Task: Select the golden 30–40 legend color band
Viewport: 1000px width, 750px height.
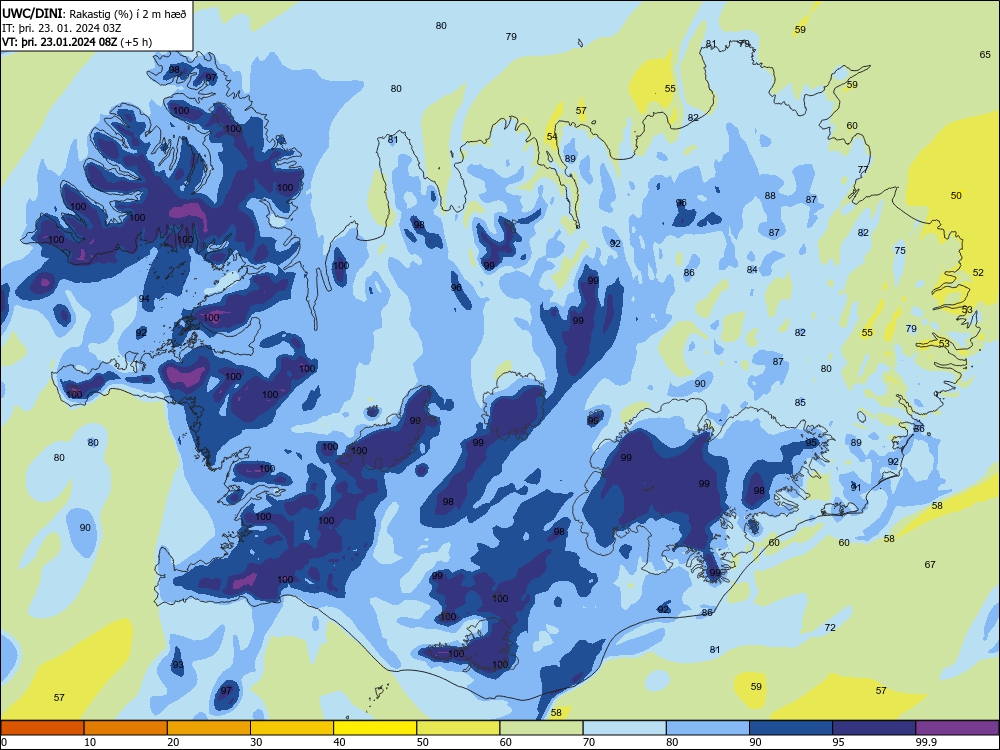Action: pos(292,728)
